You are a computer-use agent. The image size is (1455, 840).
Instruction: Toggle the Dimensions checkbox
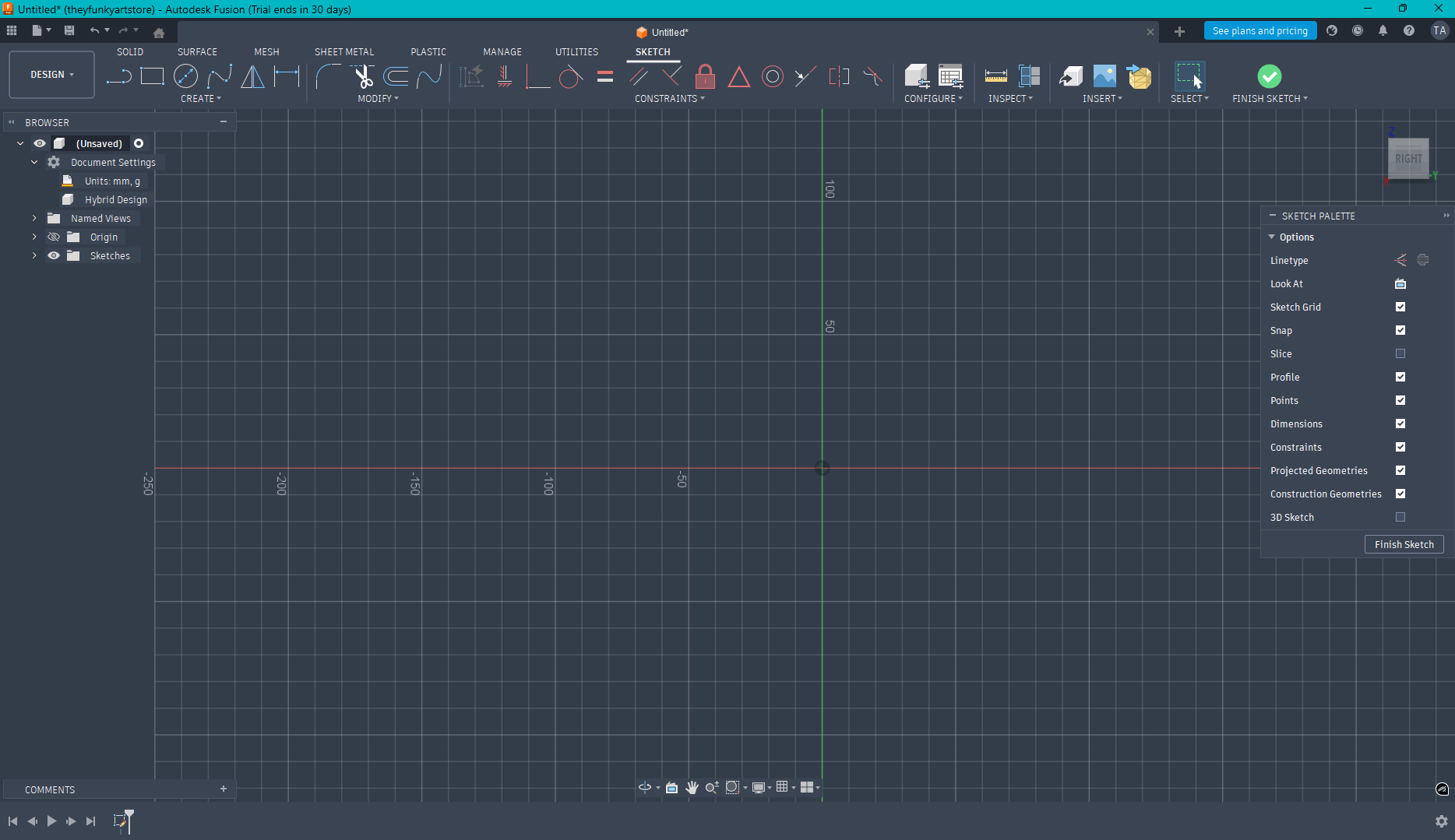point(1400,424)
